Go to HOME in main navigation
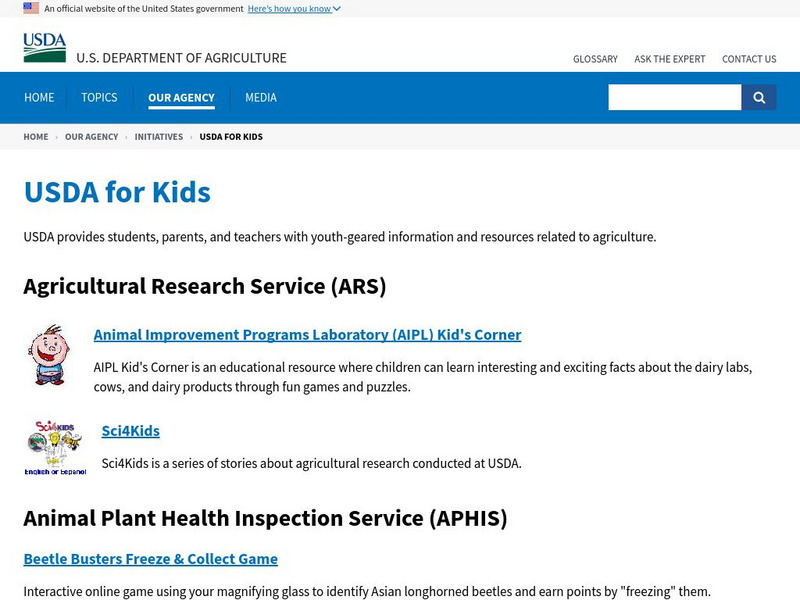The width and height of the screenshot is (800, 600). (39, 97)
